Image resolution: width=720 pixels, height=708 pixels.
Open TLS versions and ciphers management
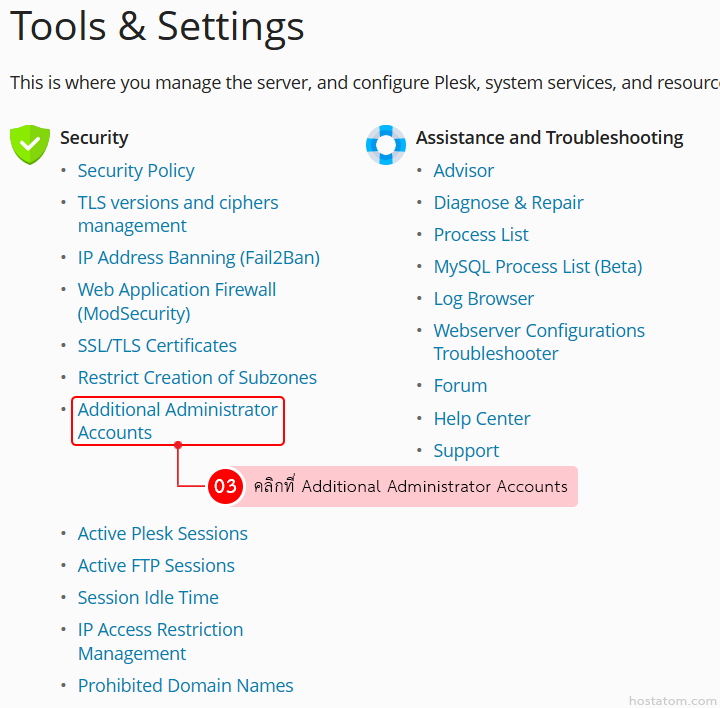tap(177, 214)
